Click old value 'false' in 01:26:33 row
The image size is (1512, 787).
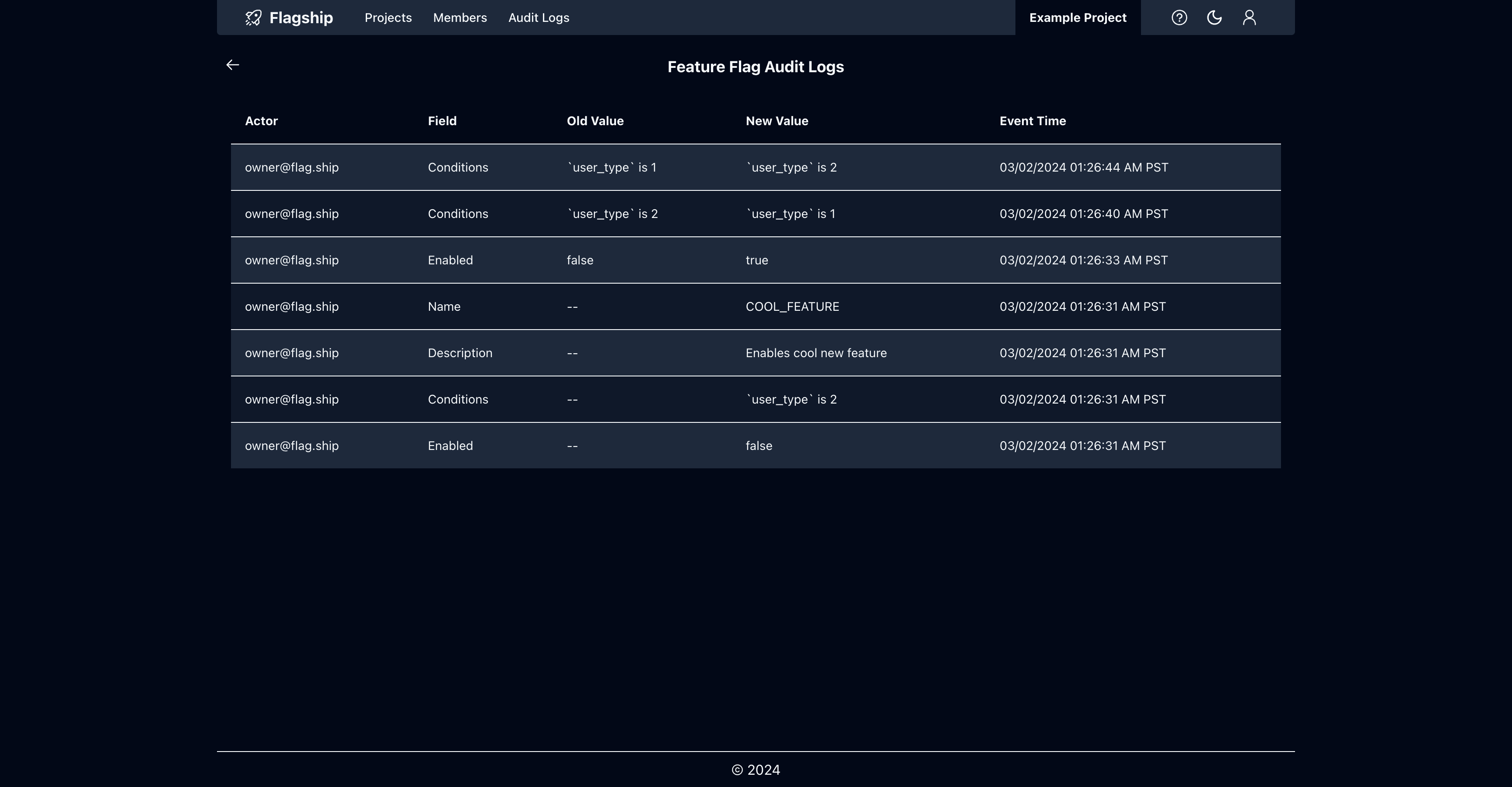tap(580, 260)
